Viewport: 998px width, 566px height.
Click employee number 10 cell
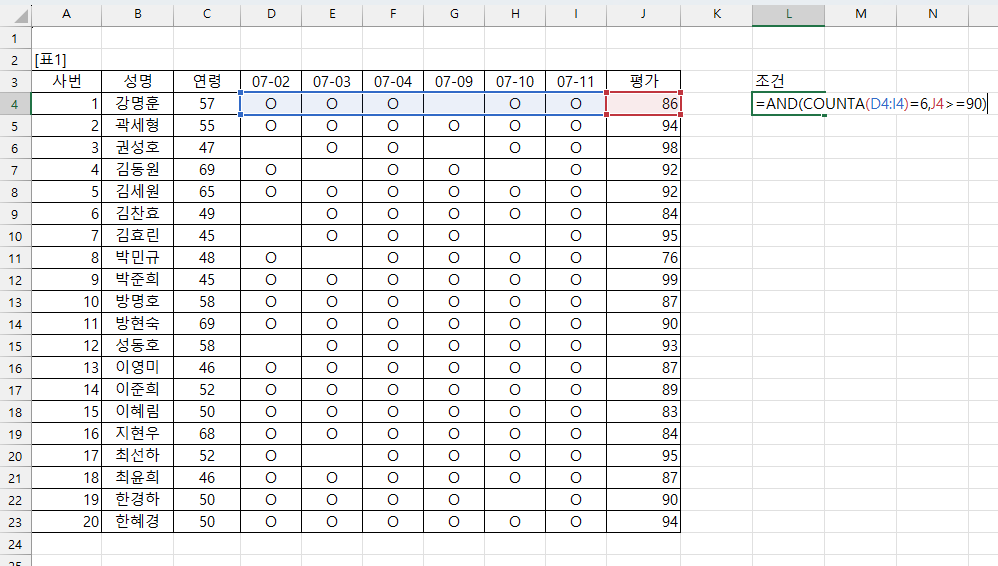[x=66, y=302]
